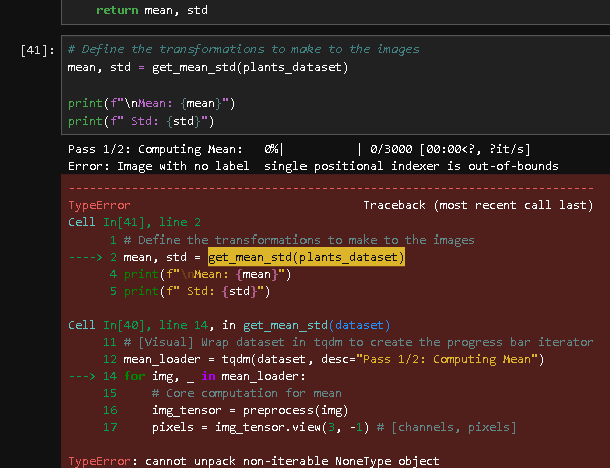Click the 'get_mean_std(dataset)' function name in traceback
The image size is (610, 468).
click(316, 325)
